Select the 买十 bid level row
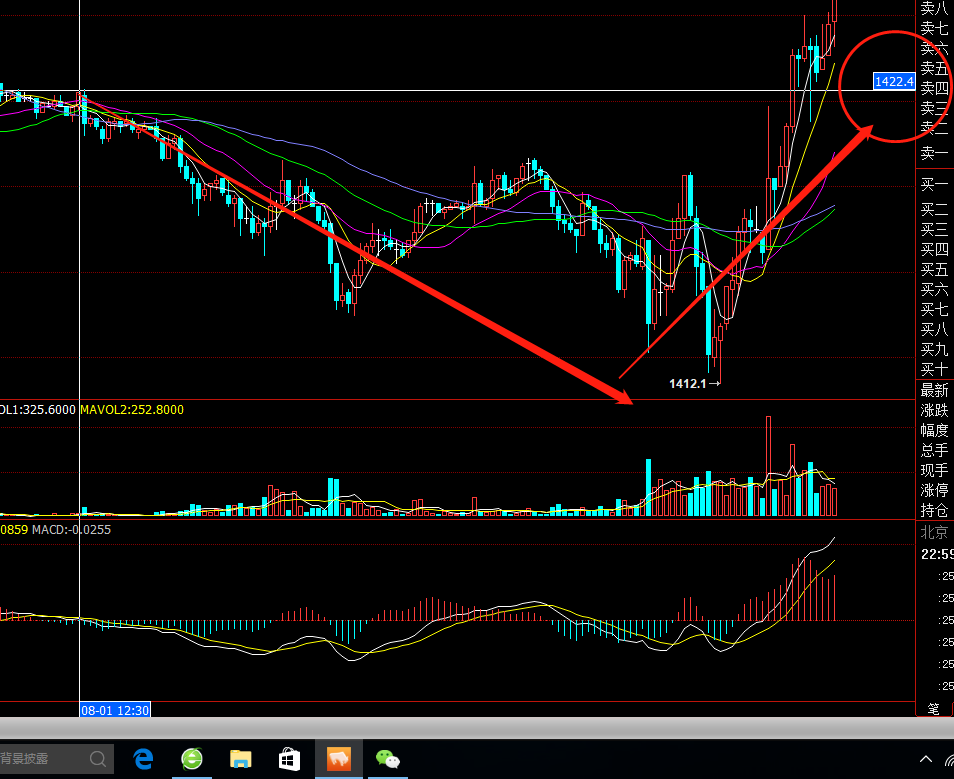Screen dimensions: 954x779 (934, 369)
